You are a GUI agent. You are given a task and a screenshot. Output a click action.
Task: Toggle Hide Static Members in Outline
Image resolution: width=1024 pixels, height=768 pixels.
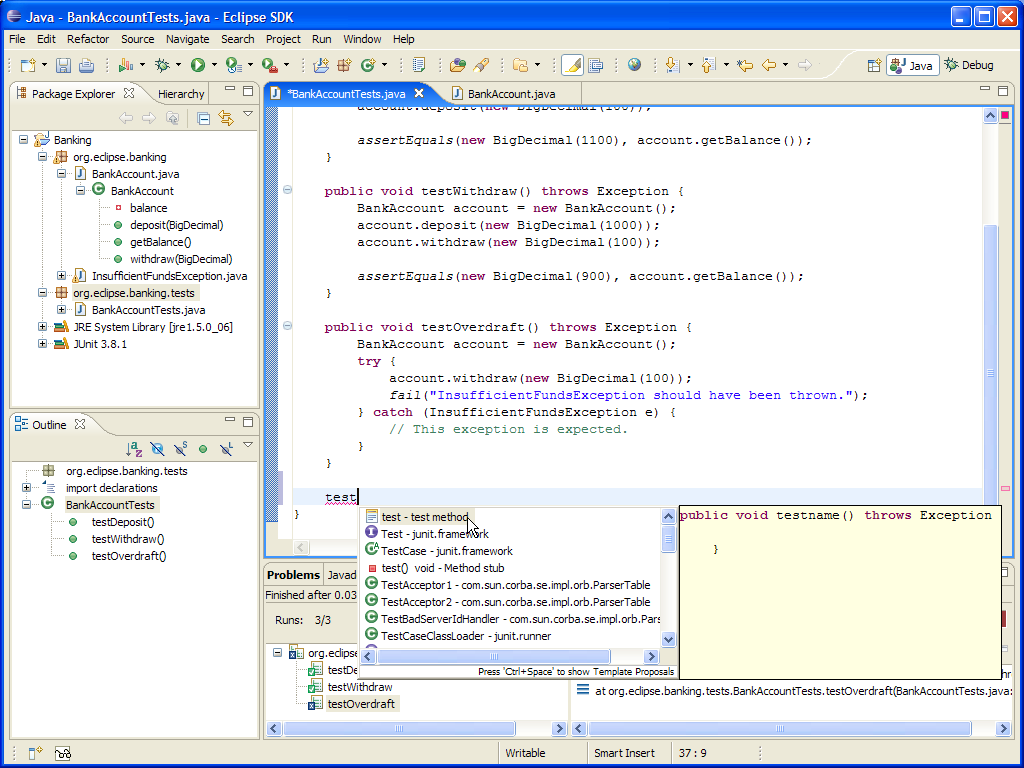(x=180, y=449)
